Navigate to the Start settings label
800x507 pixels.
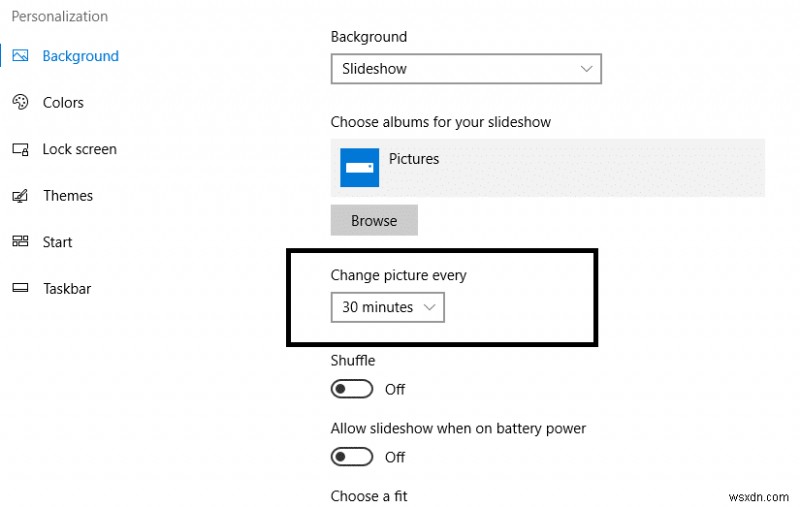tap(57, 242)
